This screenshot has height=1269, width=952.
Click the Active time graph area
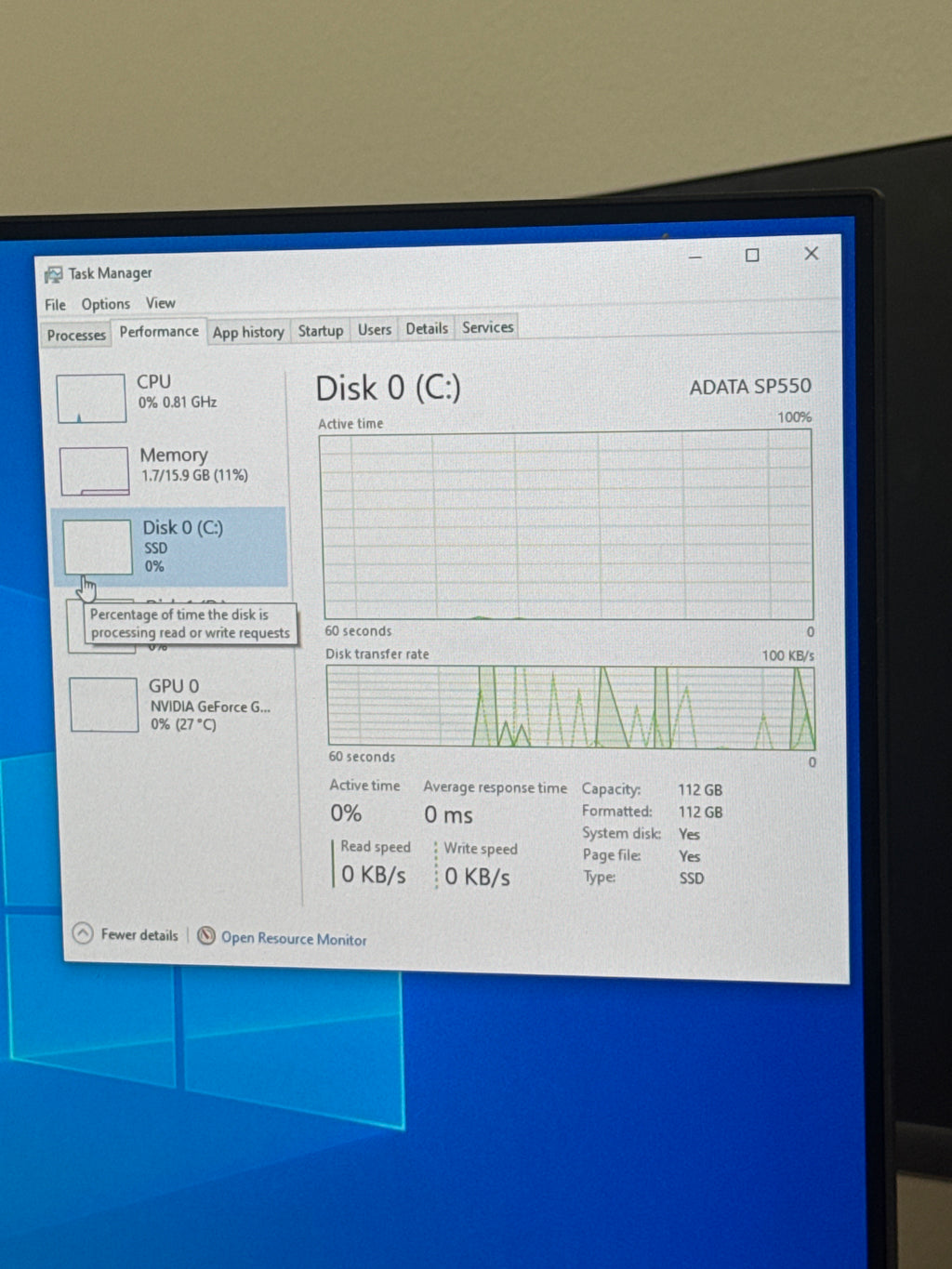567,525
